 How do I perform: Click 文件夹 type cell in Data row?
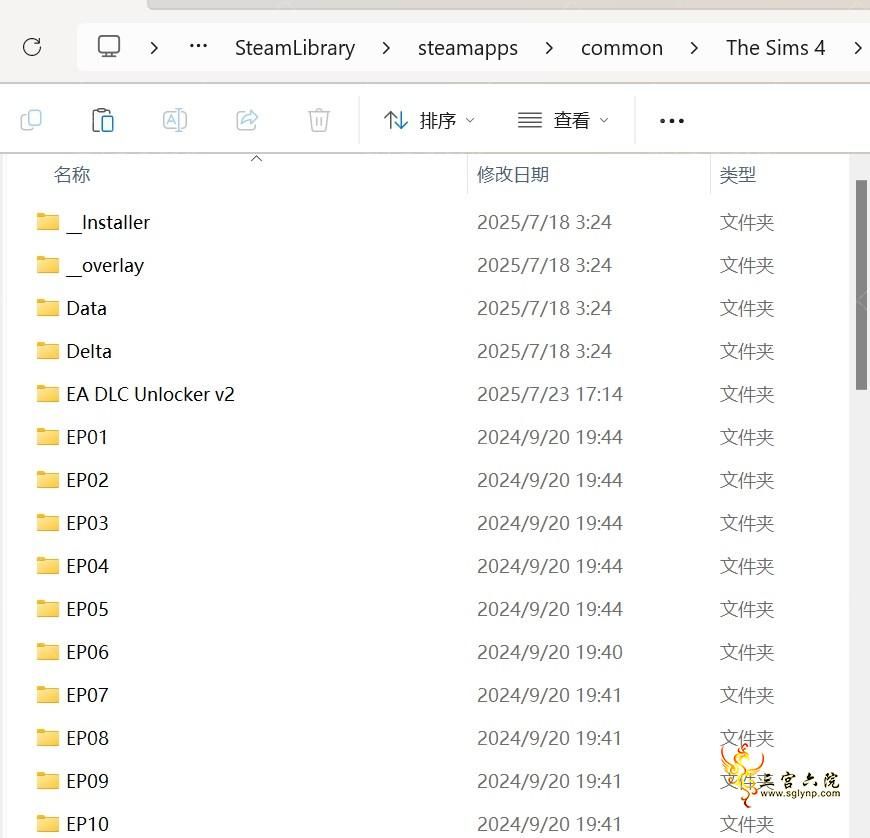click(747, 308)
